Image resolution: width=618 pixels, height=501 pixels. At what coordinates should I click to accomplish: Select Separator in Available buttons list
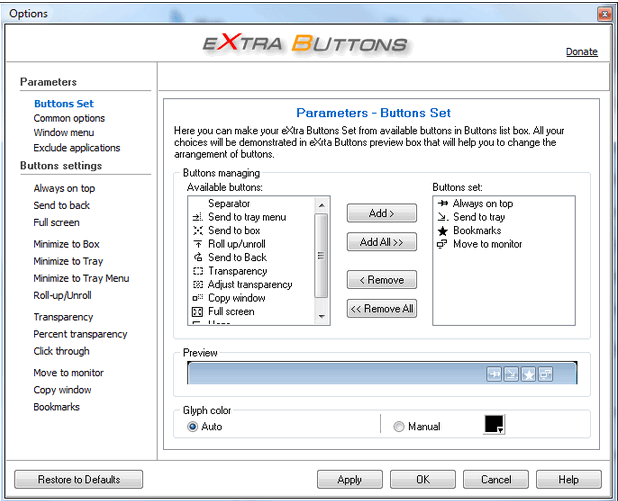point(229,203)
